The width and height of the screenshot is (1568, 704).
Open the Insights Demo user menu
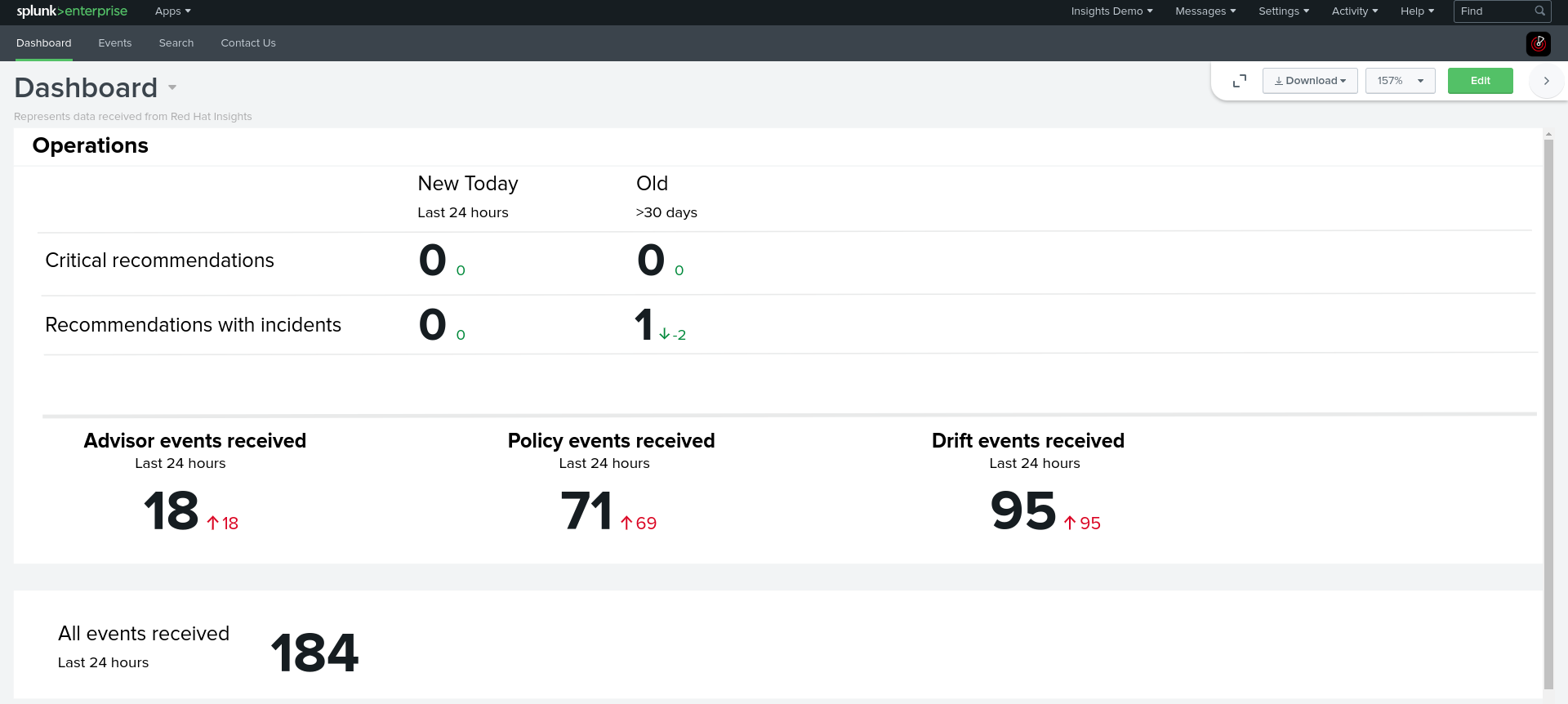click(1111, 11)
